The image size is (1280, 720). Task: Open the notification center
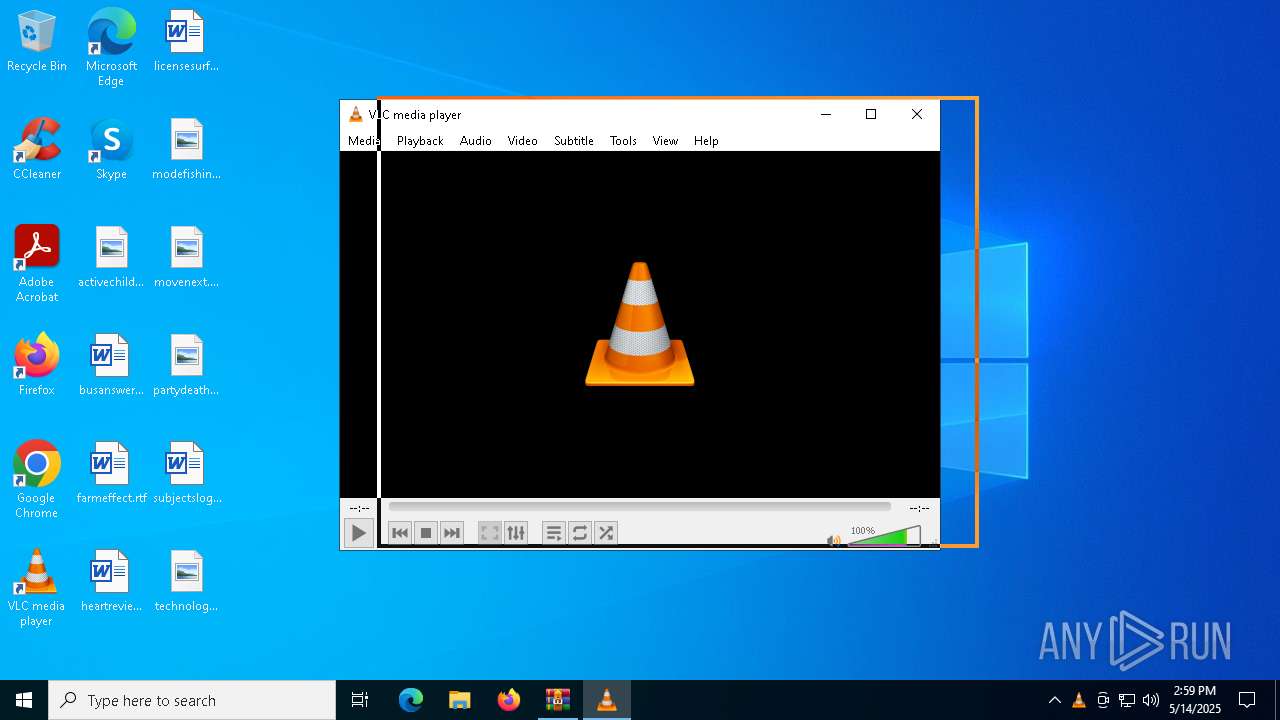click(1247, 700)
